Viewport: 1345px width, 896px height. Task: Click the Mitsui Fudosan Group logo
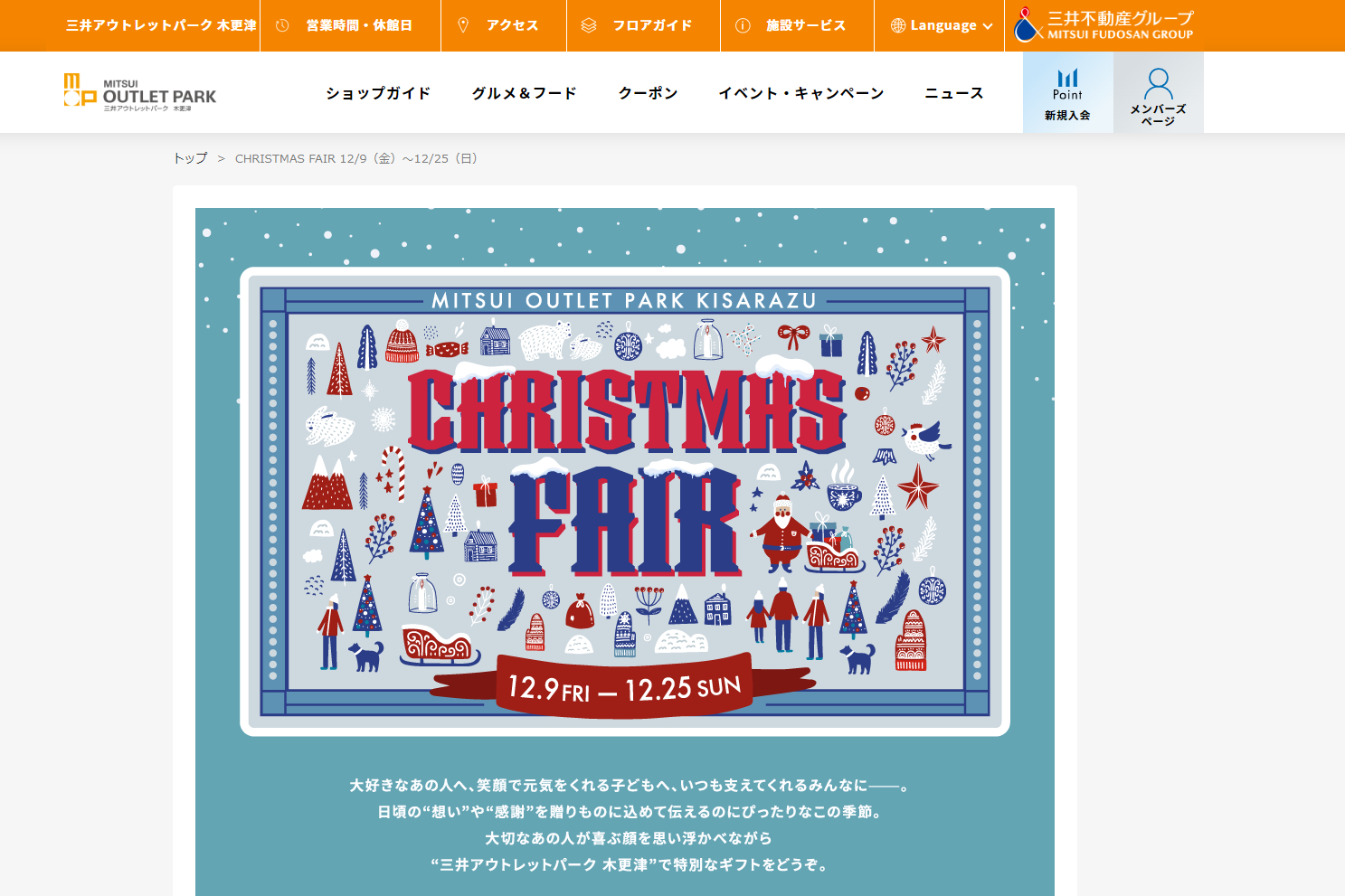click(x=1104, y=25)
